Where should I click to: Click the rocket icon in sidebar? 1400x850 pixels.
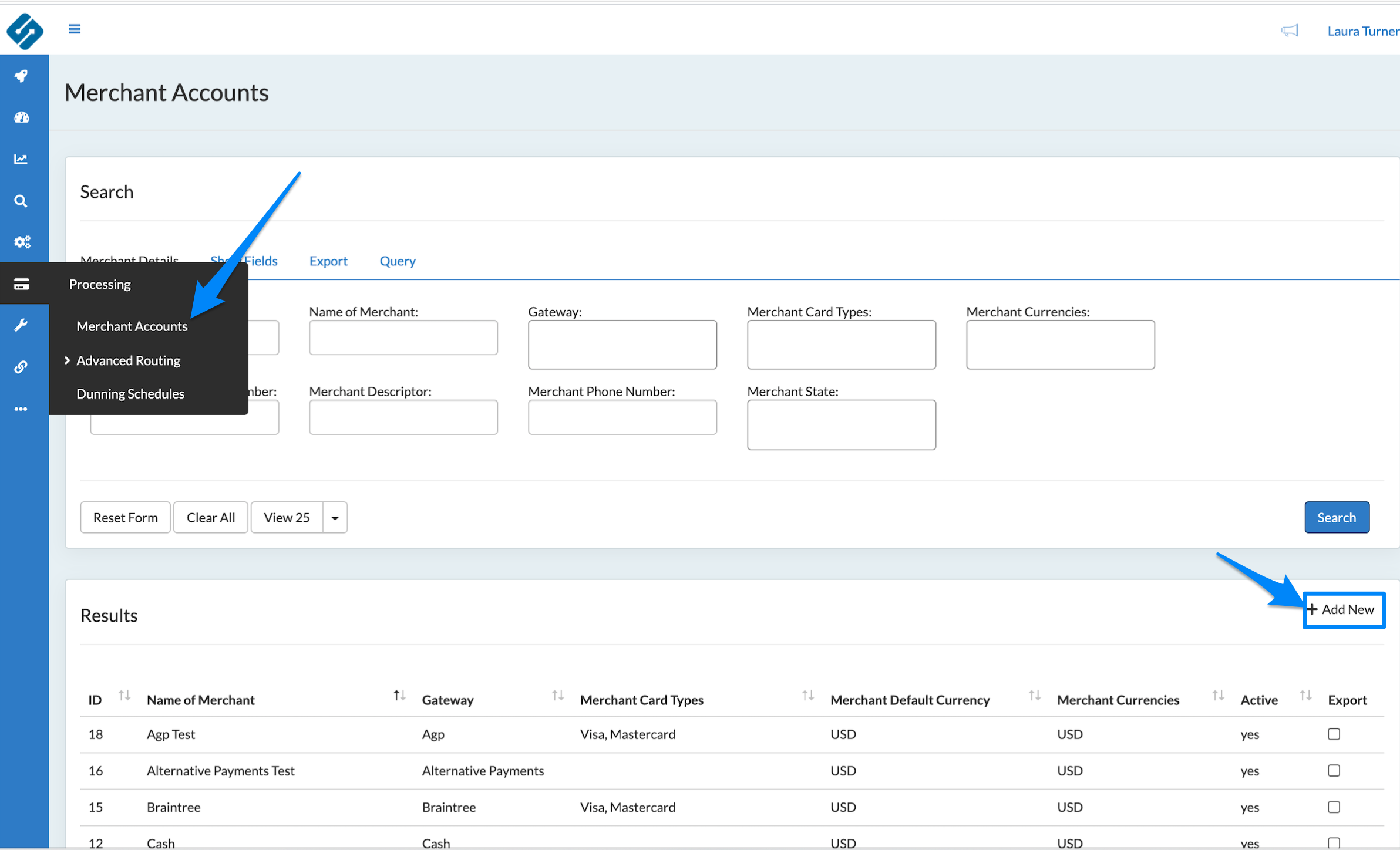tap(22, 76)
